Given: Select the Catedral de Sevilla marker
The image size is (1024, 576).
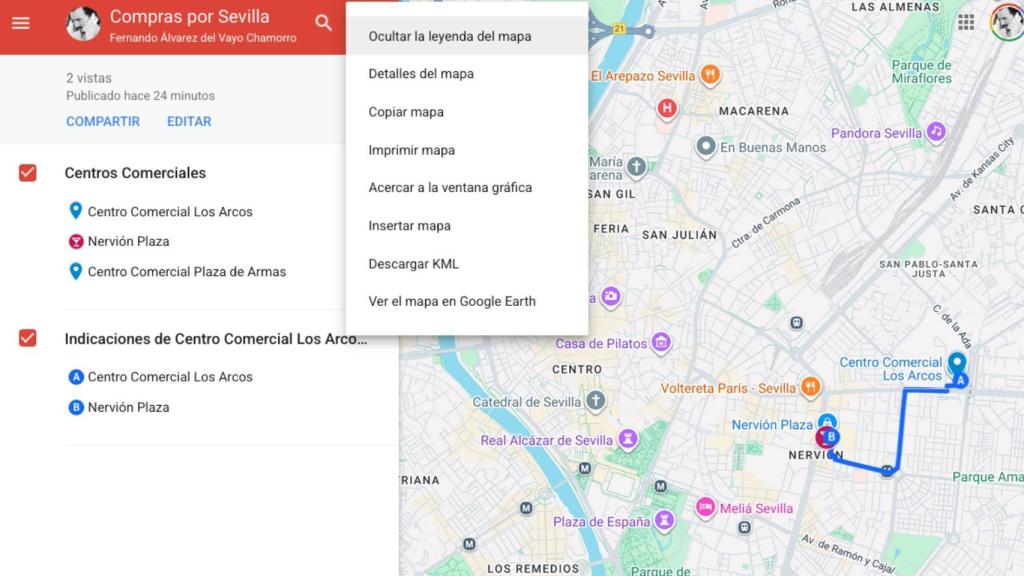Looking at the screenshot, I should 596,402.
